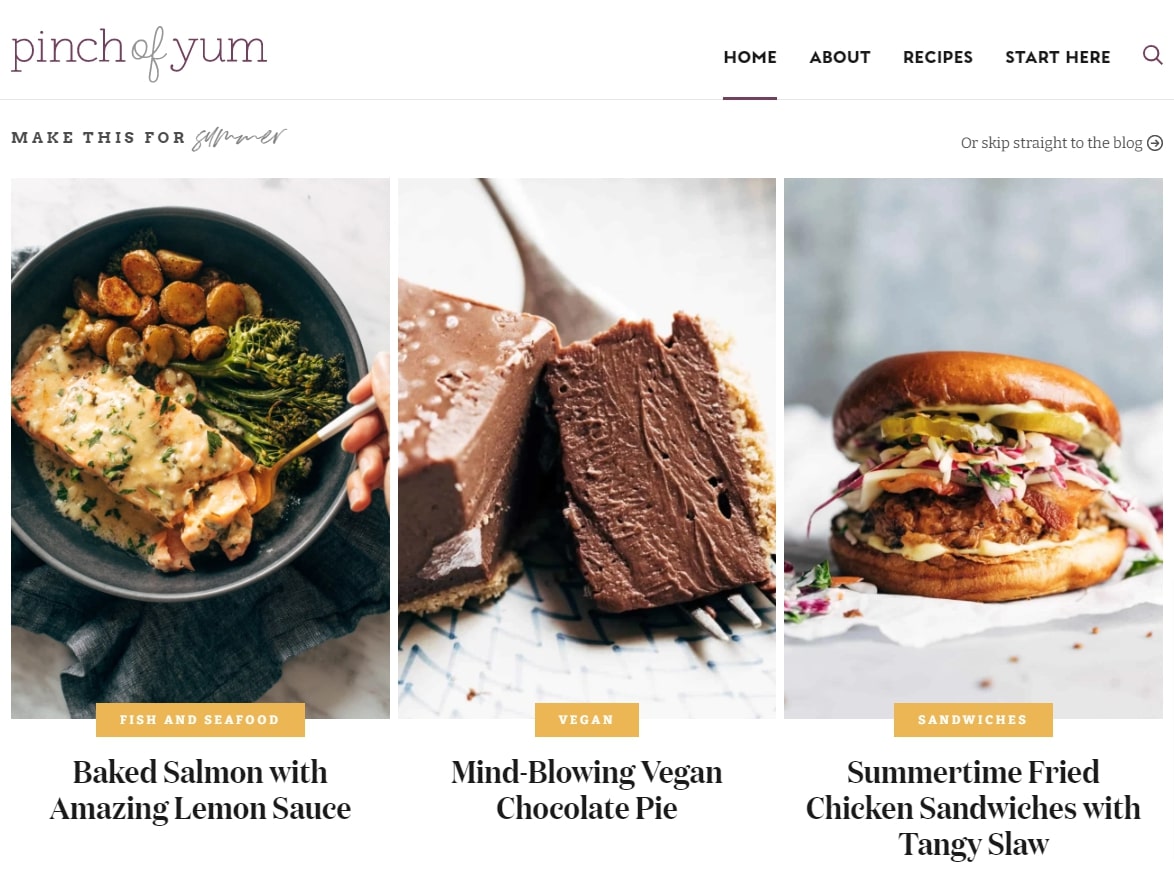Open the Sandwiches category tag

[973, 720]
